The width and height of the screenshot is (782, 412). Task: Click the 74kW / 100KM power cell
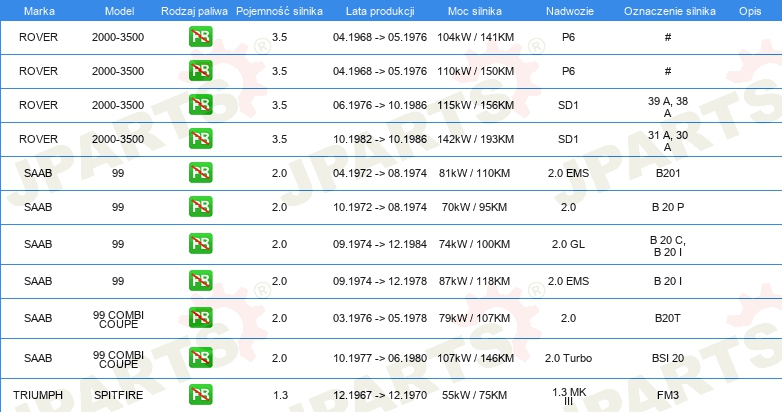(x=474, y=244)
